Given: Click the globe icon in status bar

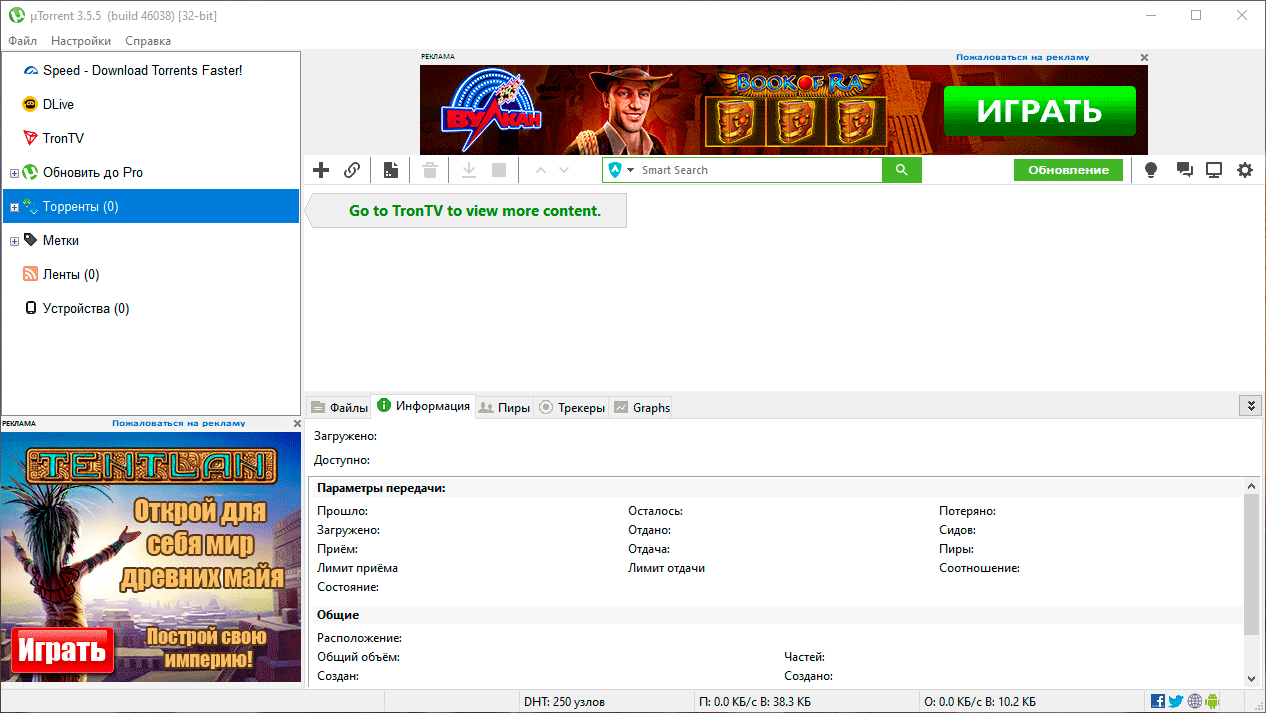Looking at the screenshot, I should tap(1195, 701).
